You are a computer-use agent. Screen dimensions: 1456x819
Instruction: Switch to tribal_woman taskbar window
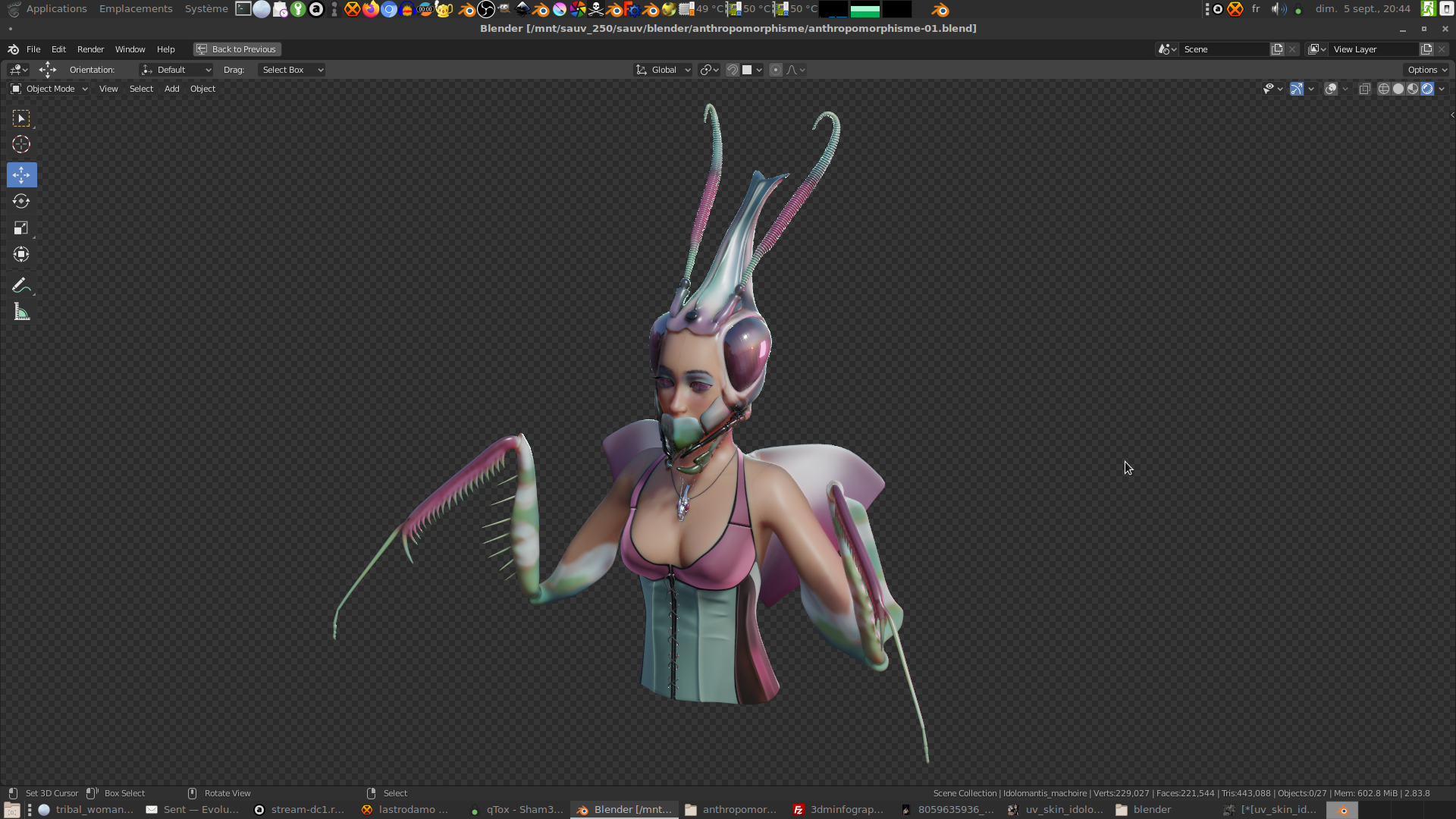click(86, 810)
